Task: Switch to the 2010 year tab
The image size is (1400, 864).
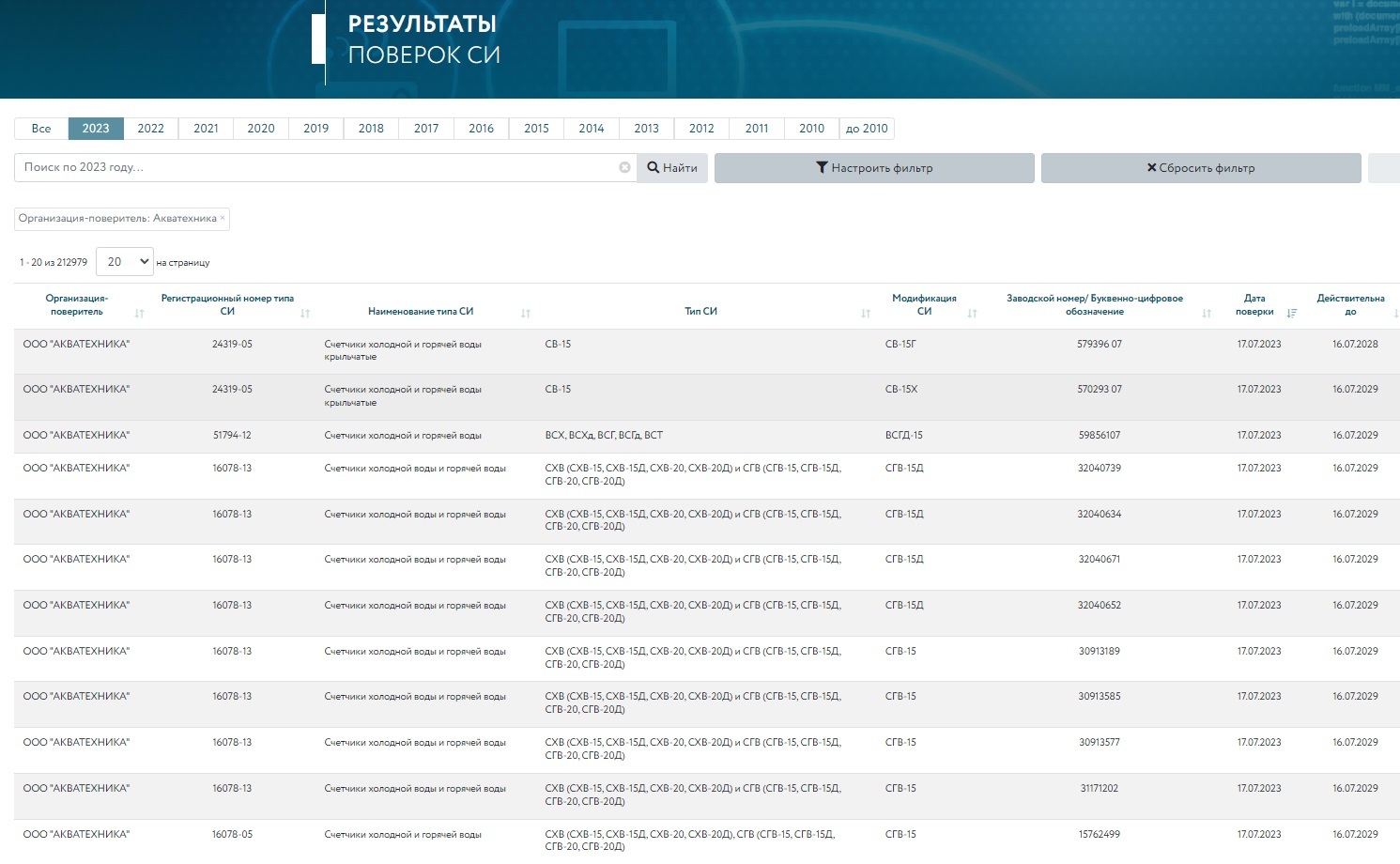Action: click(812, 129)
